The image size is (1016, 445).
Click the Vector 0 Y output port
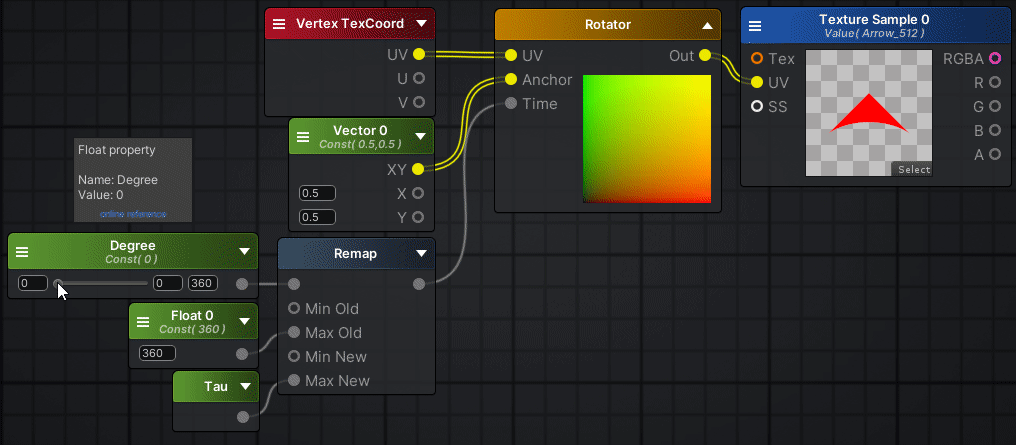coord(418,217)
